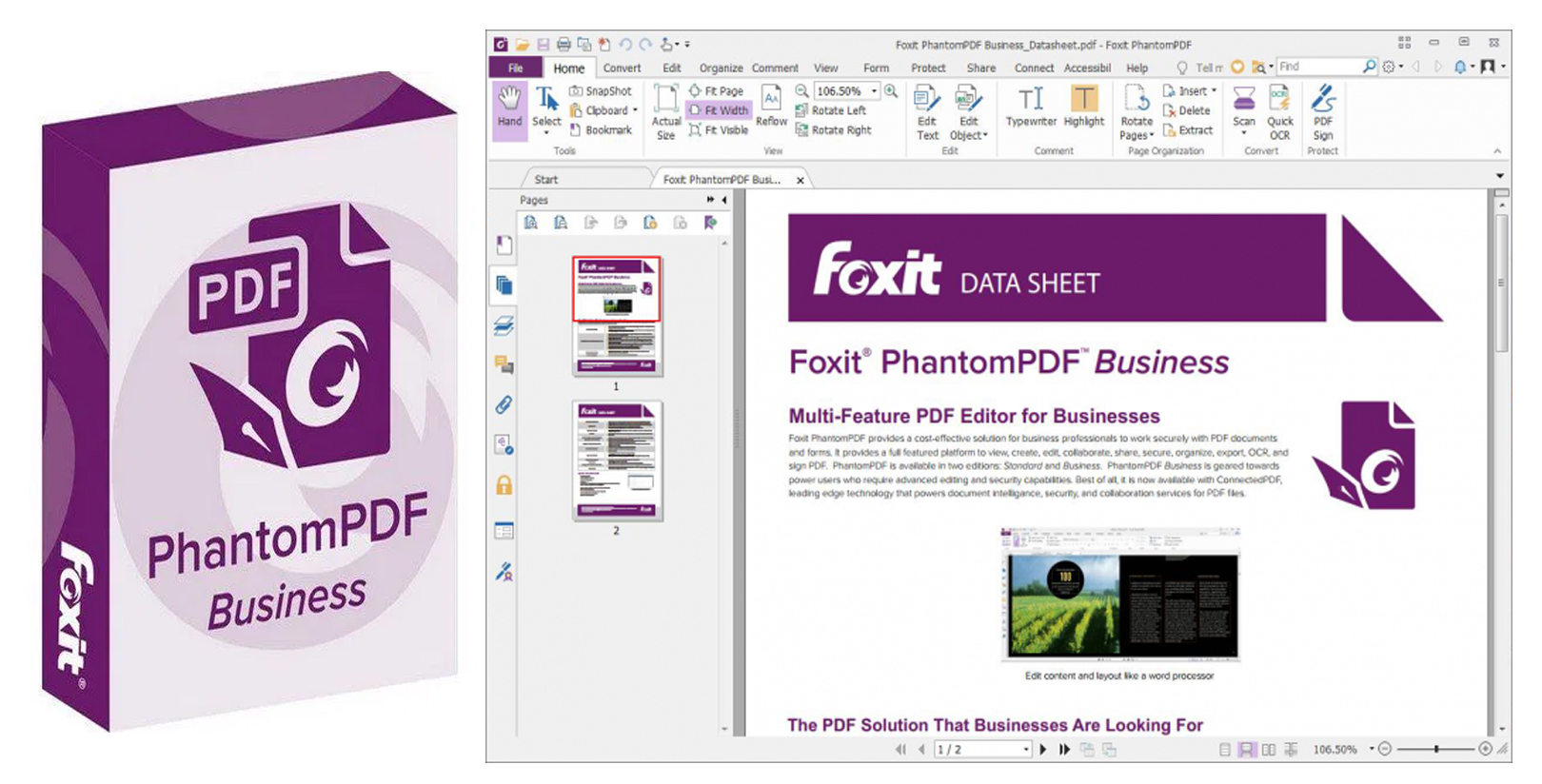1542x784 pixels.
Task: Jump to last page in status bar
Action: pyautogui.click(x=1064, y=750)
